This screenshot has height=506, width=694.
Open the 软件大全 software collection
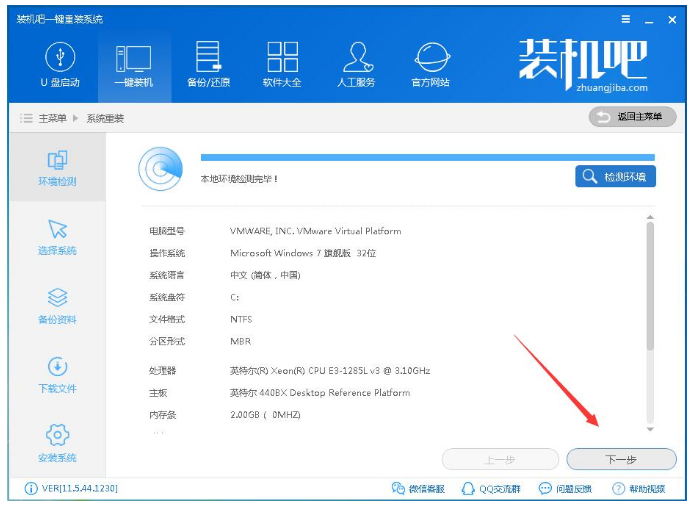click(282, 65)
